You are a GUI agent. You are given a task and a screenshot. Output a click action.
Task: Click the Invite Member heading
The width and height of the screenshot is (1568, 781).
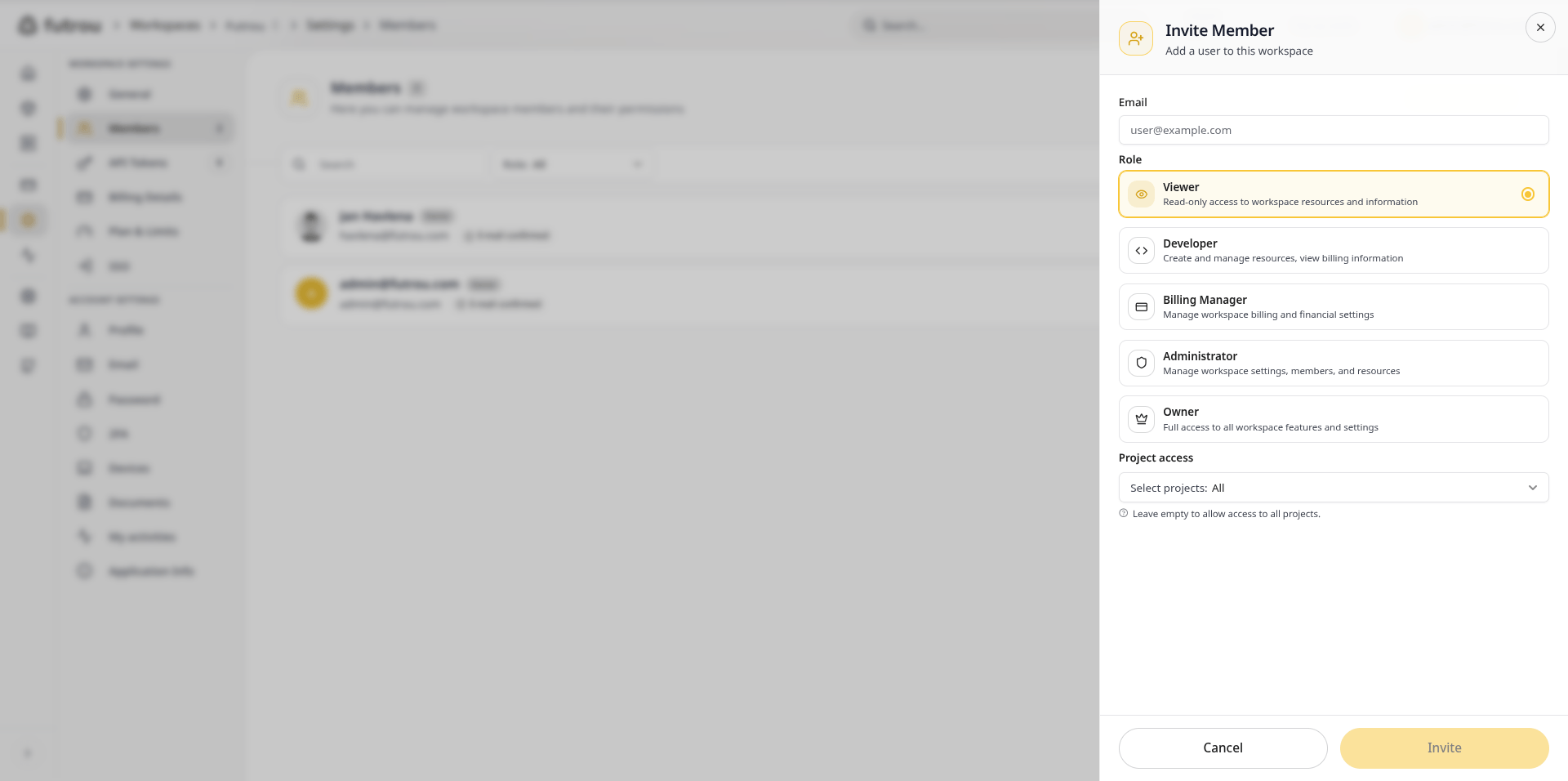click(x=1219, y=30)
